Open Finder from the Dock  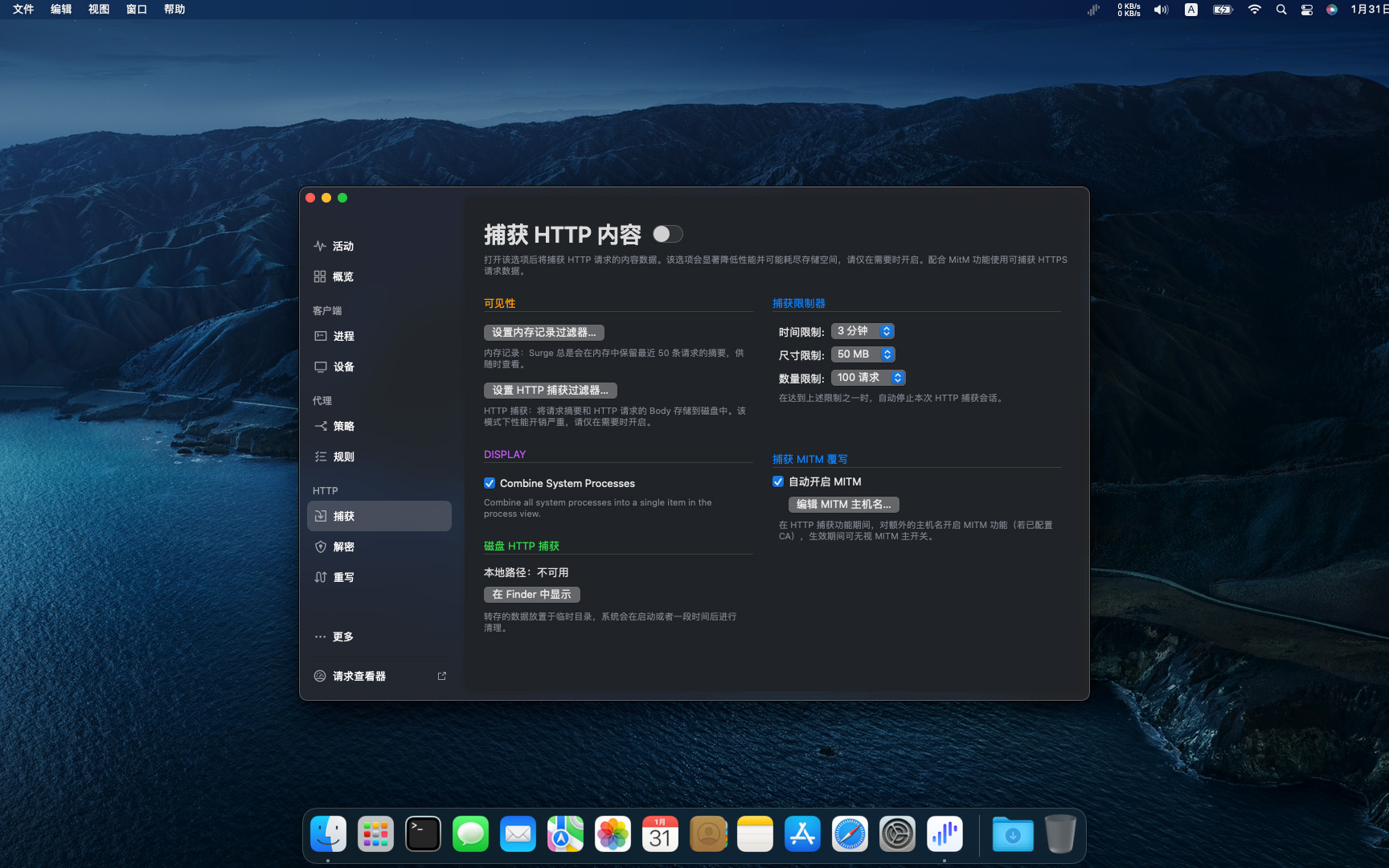[x=328, y=834]
